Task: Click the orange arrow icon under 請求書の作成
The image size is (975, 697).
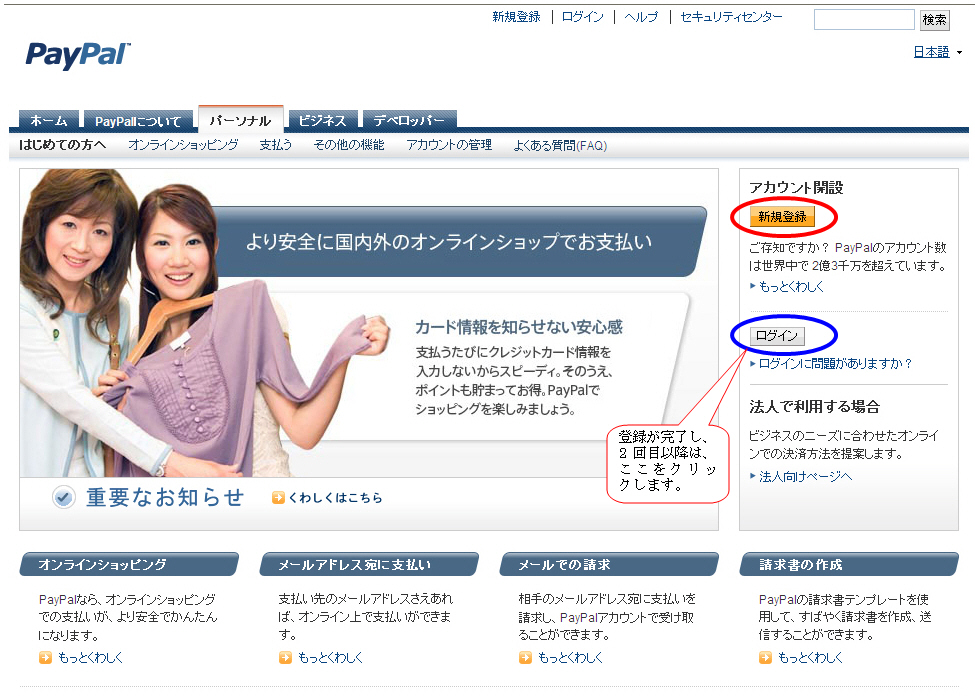Action: coord(765,657)
